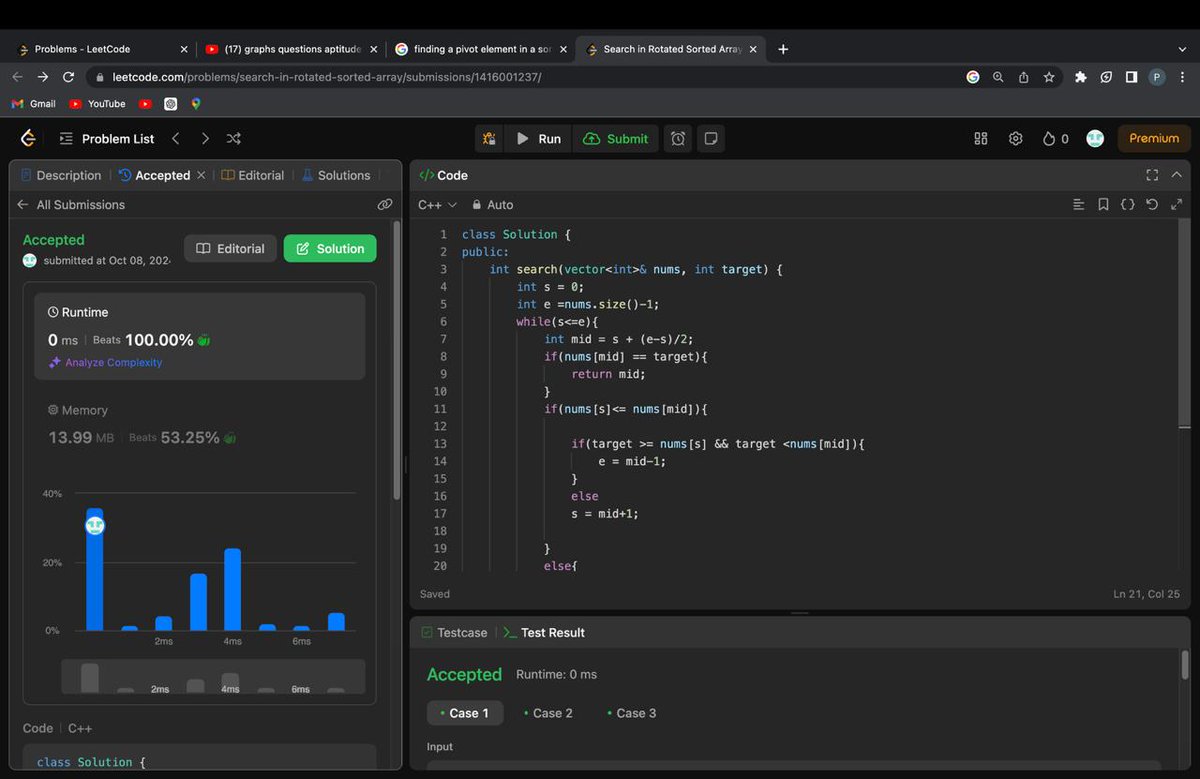Select Case 1 test case
The width and height of the screenshot is (1200, 779).
point(464,713)
